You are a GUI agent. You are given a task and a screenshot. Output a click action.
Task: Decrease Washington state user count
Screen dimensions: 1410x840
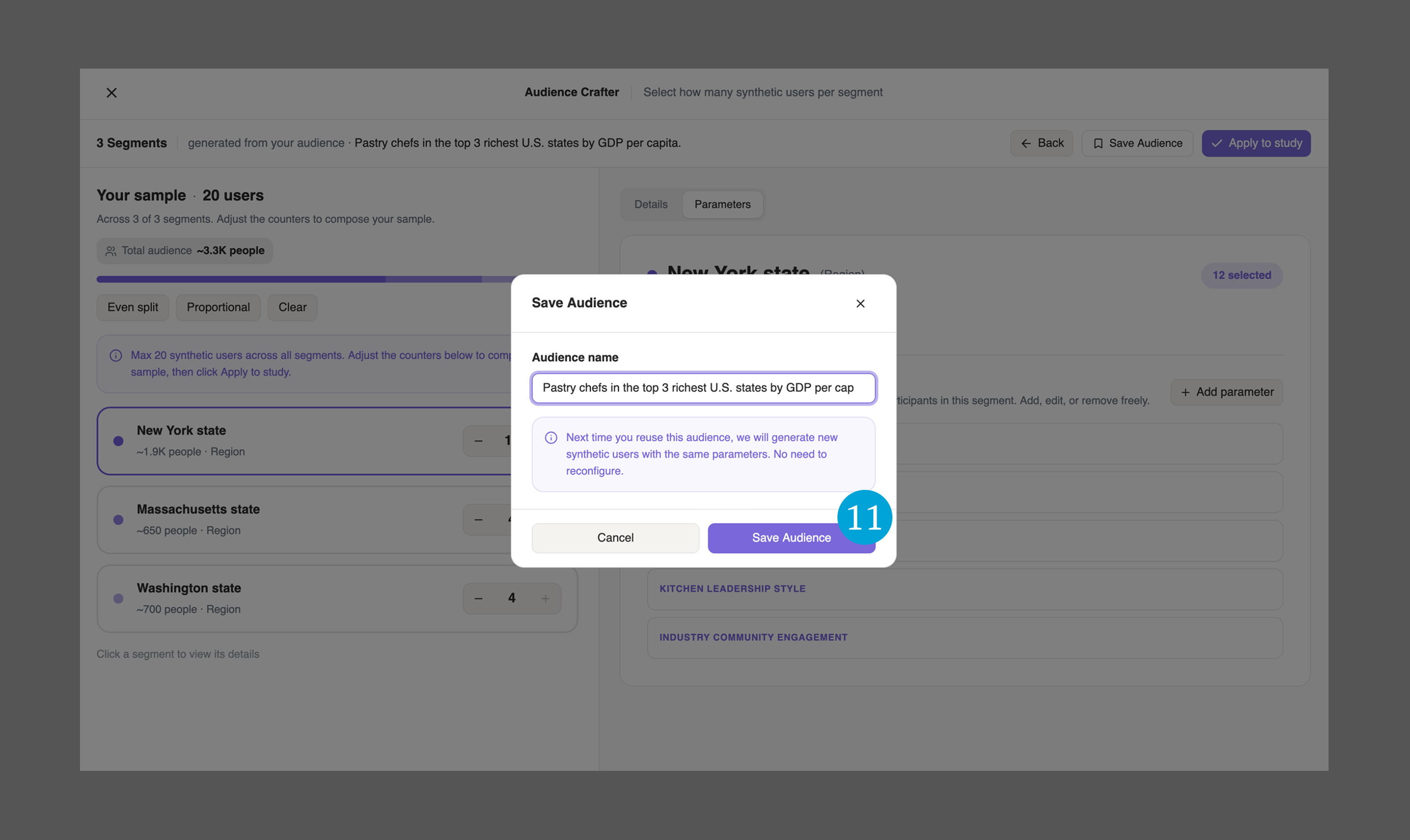point(478,598)
